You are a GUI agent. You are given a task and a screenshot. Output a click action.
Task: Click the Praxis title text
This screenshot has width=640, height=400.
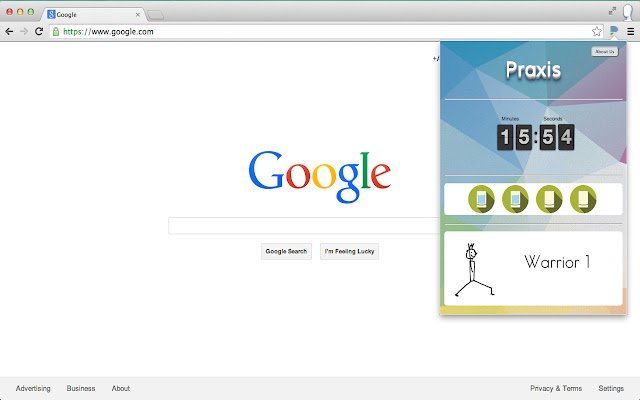tap(533, 70)
